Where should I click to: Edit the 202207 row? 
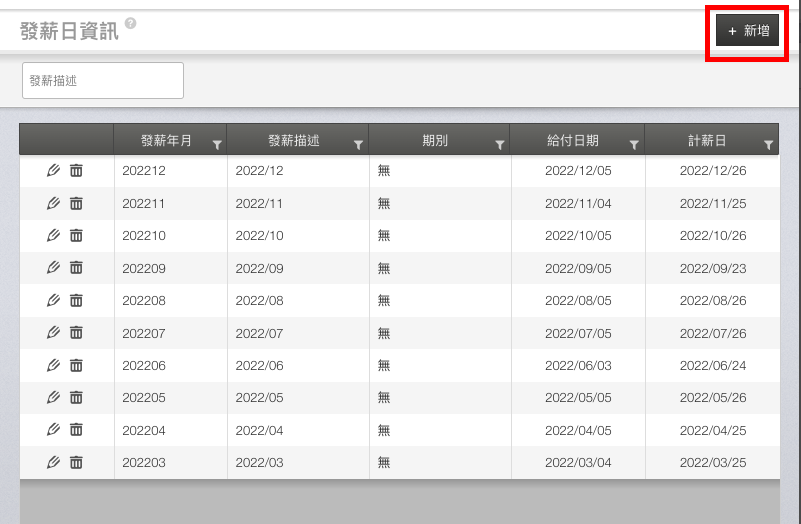(x=53, y=333)
